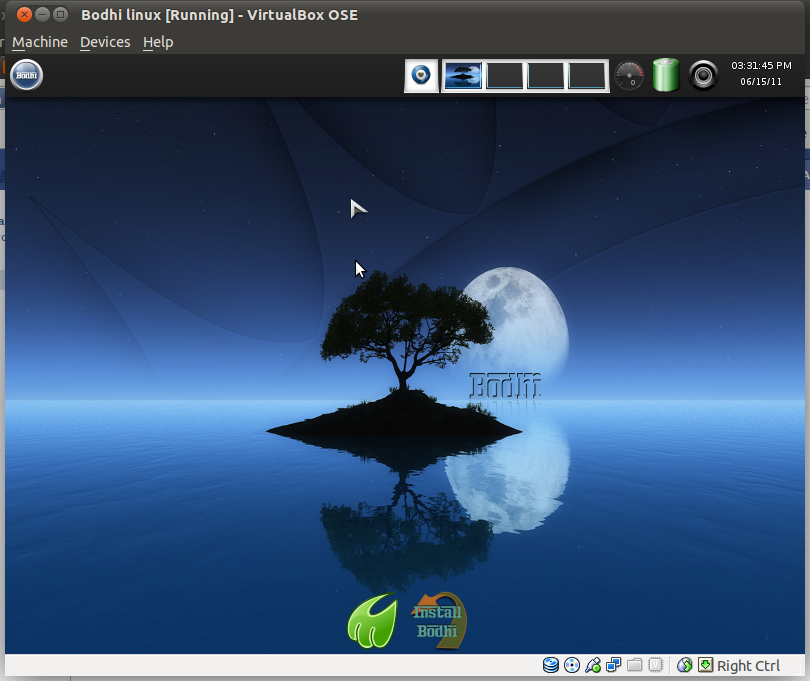The width and height of the screenshot is (810, 681).
Task: Click the virtualization features chip indicator
Action: (657, 665)
